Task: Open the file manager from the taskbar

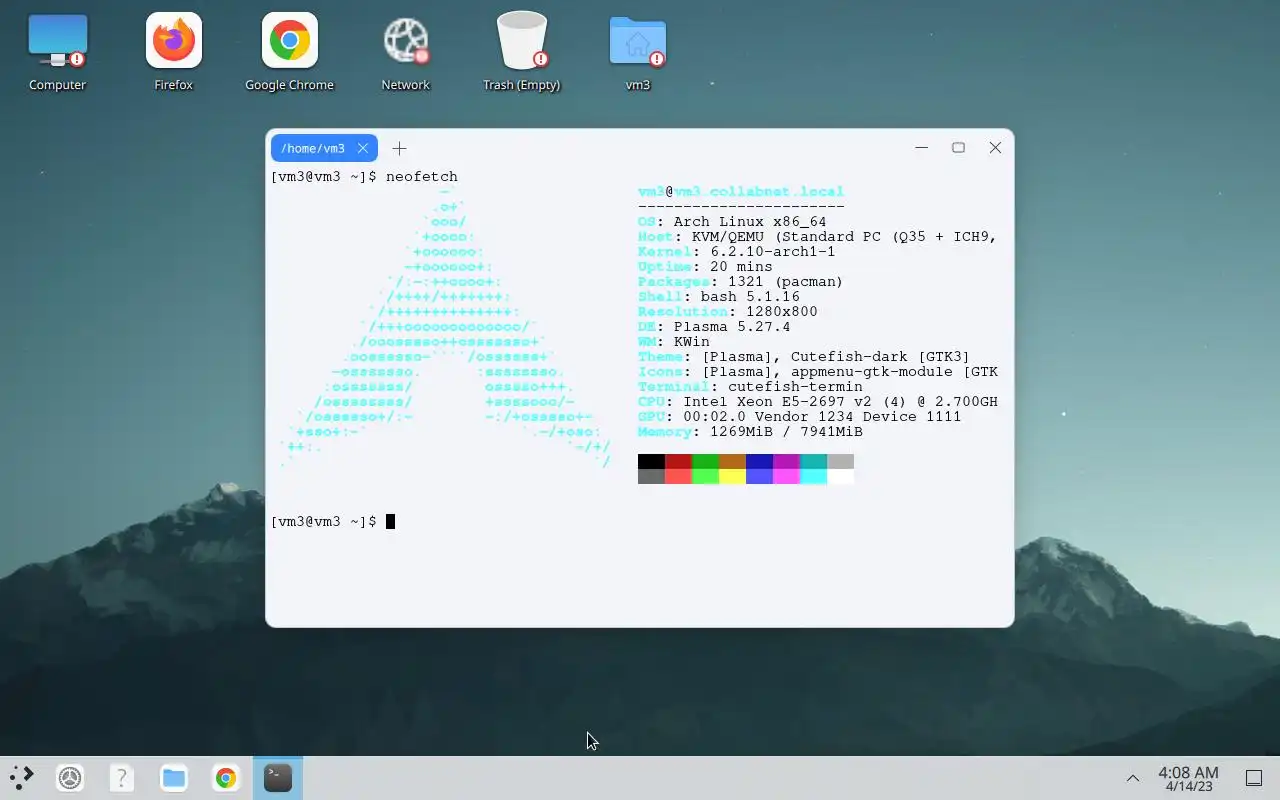Action: (x=174, y=778)
